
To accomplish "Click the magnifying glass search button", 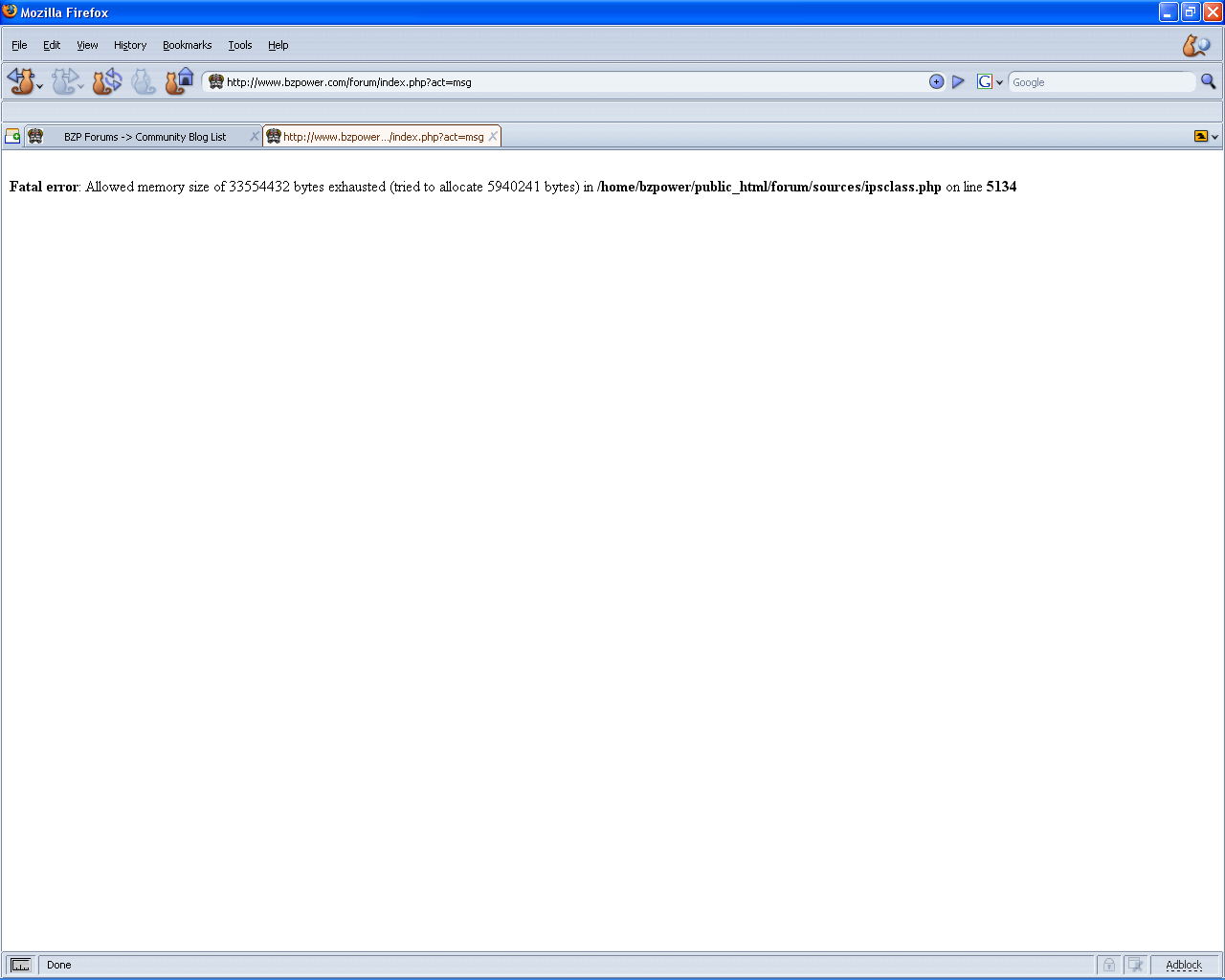I will pyautogui.click(x=1208, y=82).
